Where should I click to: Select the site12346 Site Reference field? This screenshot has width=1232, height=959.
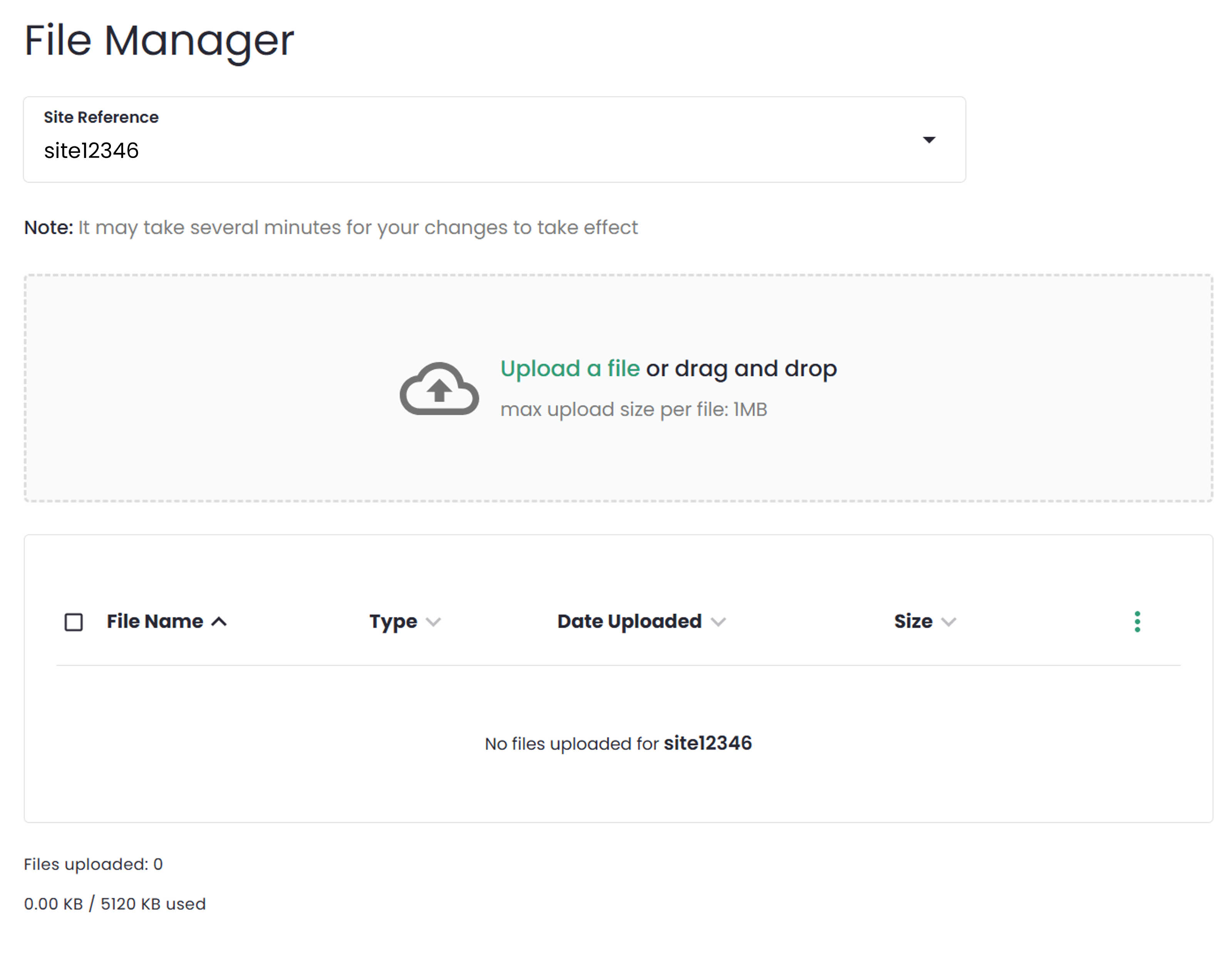pos(494,139)
